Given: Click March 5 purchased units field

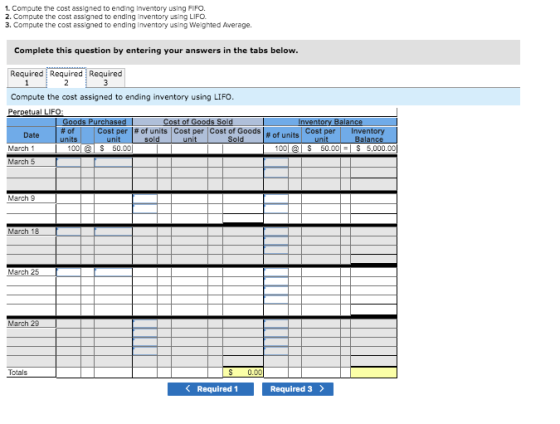Looking at the screenshot, I should tap(68, 162).
